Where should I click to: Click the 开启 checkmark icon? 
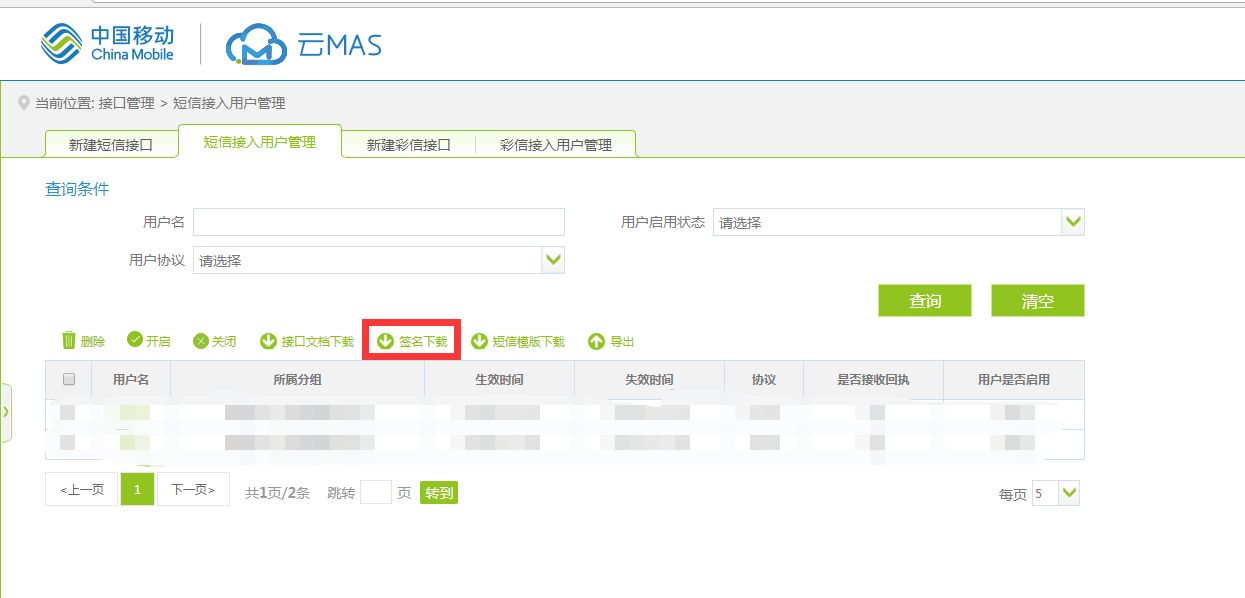tap(135, 341)
